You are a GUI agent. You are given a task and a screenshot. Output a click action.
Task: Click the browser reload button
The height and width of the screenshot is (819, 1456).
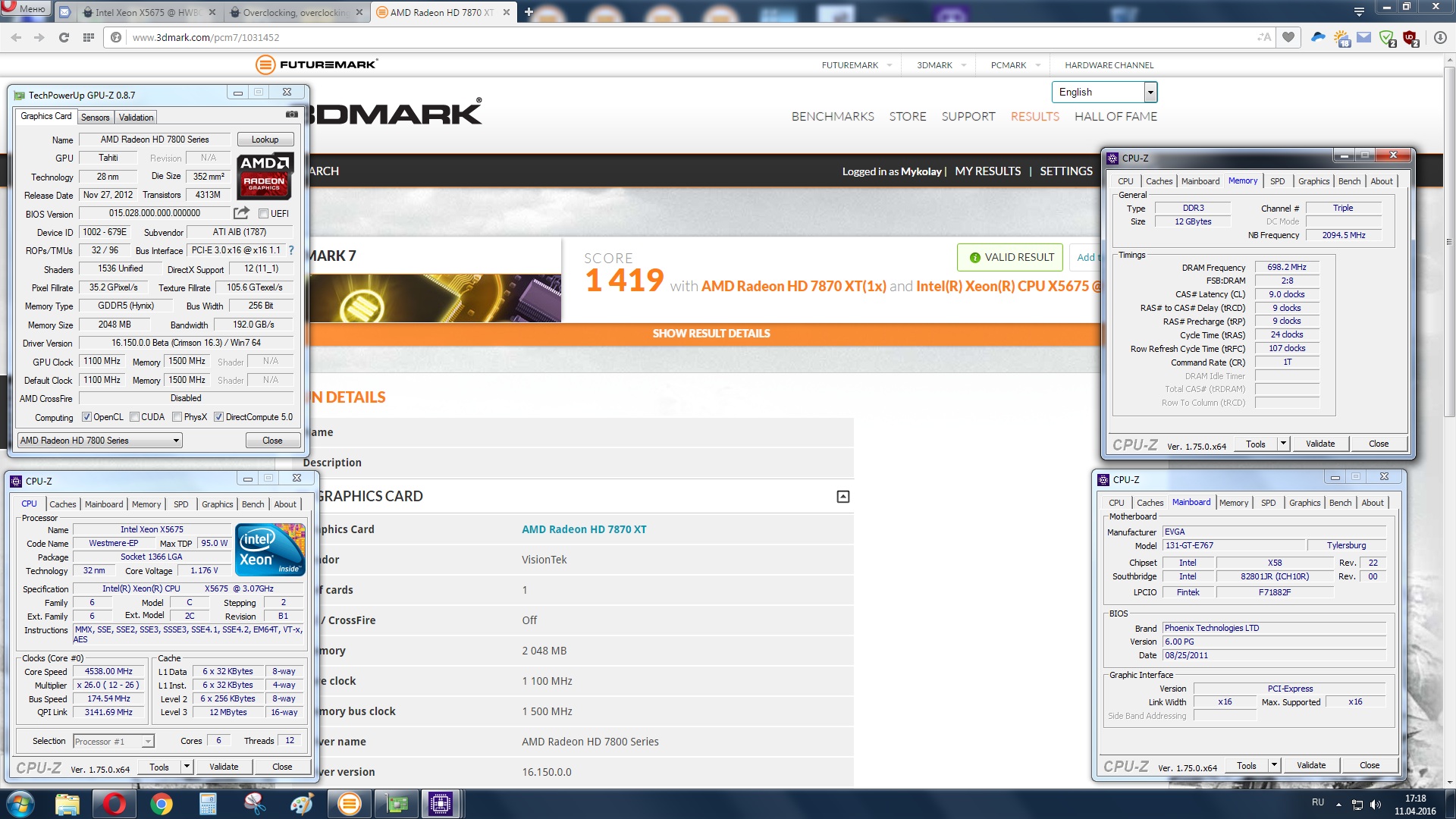tap(64, 37)
